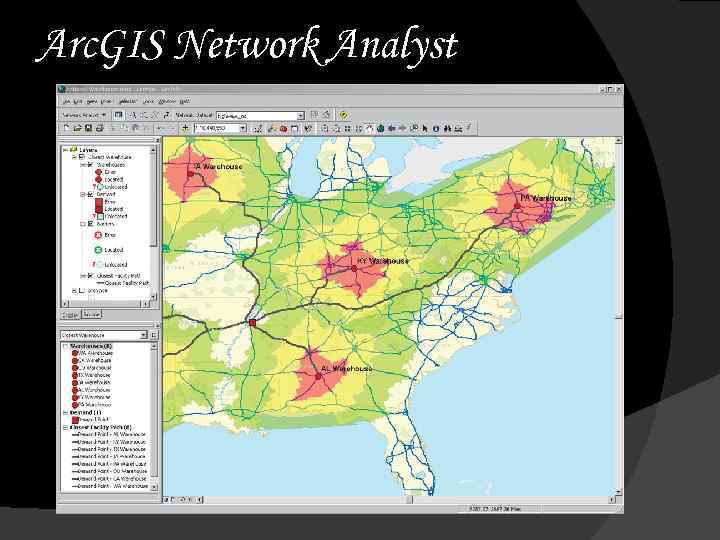Image resolution: width=720 pixels, height=540 pixels.
Task: Collapse the Warehouses sublayer legend
Action: (83, 164)
